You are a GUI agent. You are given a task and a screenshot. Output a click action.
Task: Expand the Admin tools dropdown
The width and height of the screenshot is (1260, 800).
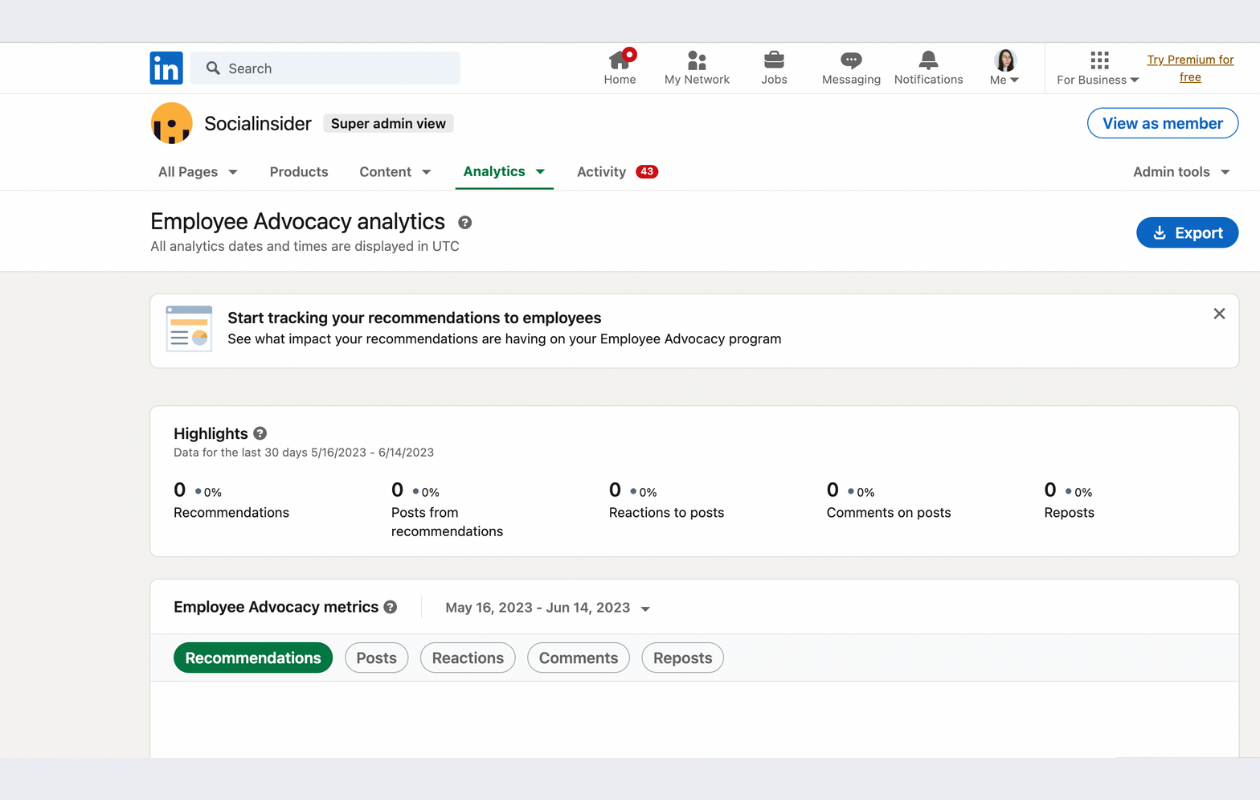pyautogui.click(x=1181, y=172)
